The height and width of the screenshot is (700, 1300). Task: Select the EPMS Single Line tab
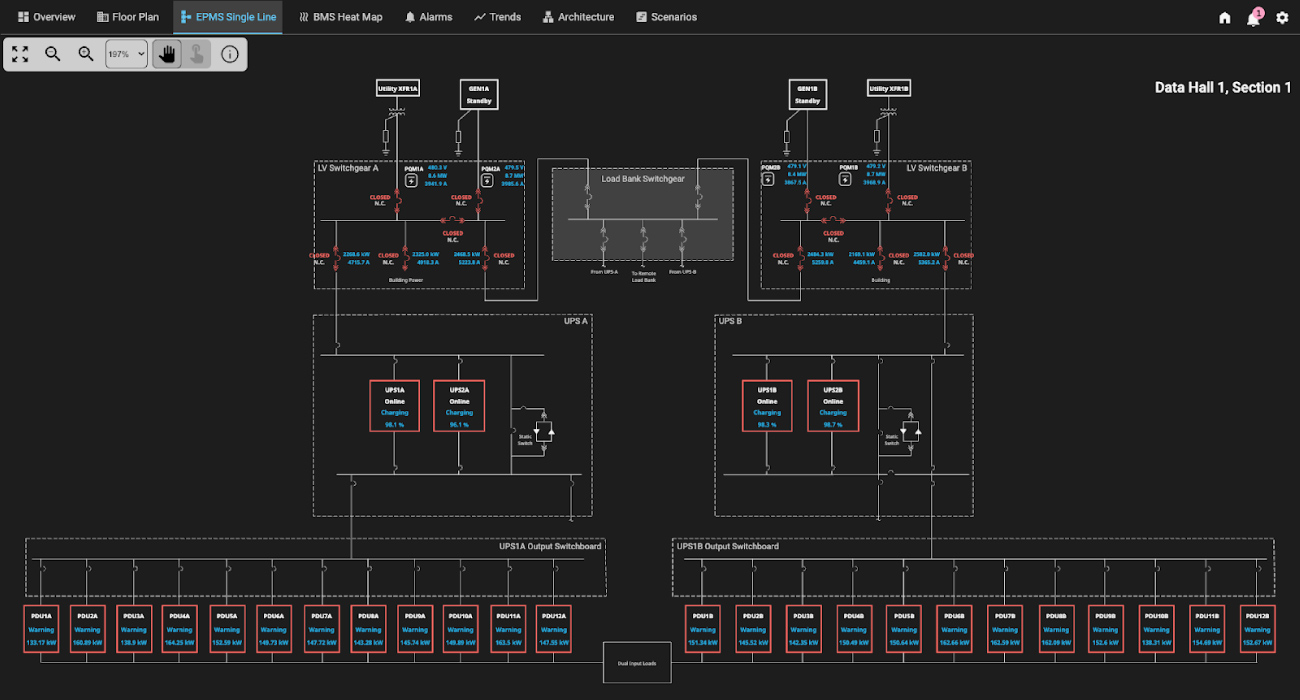coord(228,17)
